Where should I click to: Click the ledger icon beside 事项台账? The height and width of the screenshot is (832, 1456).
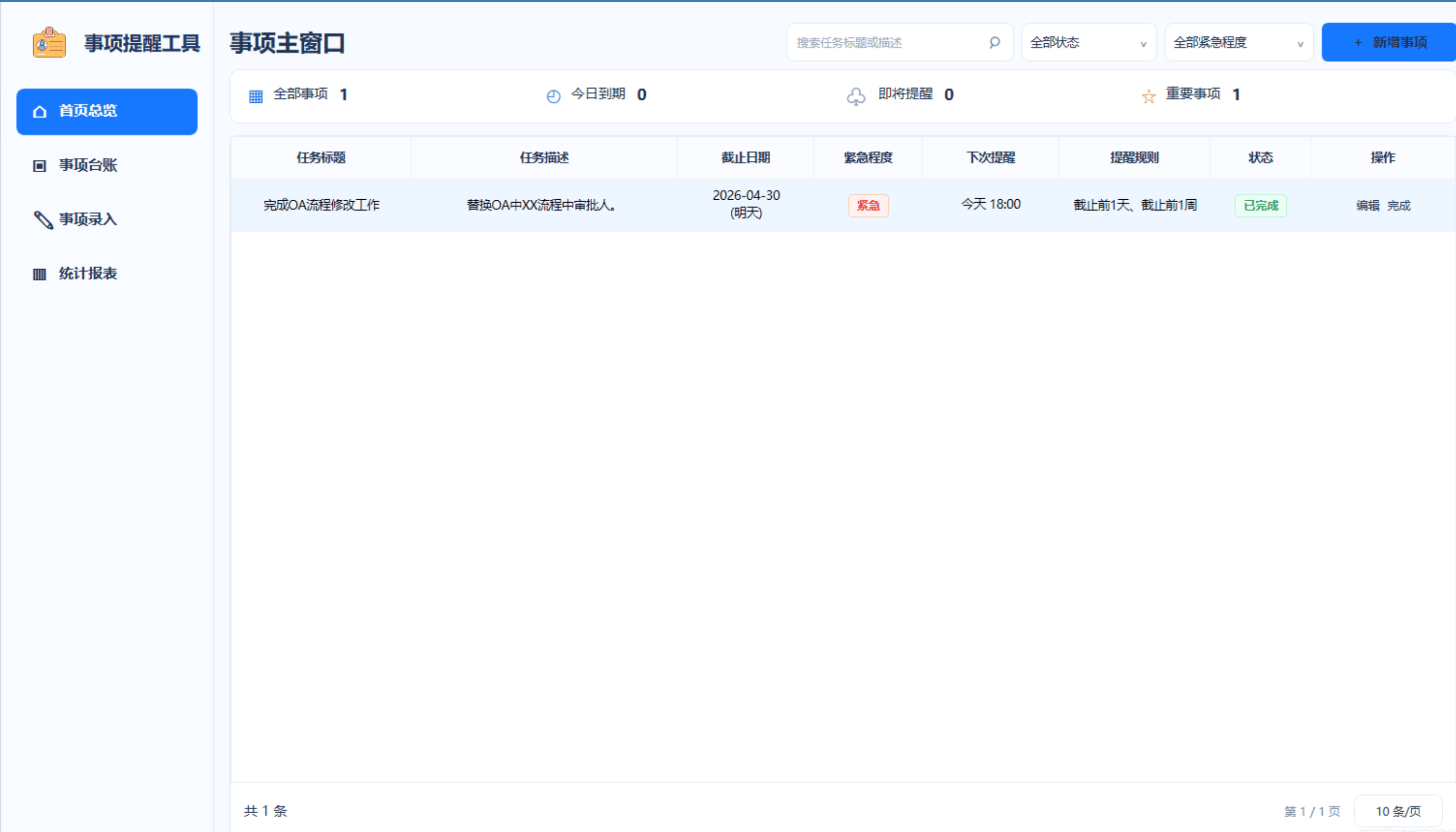[39, 166]
